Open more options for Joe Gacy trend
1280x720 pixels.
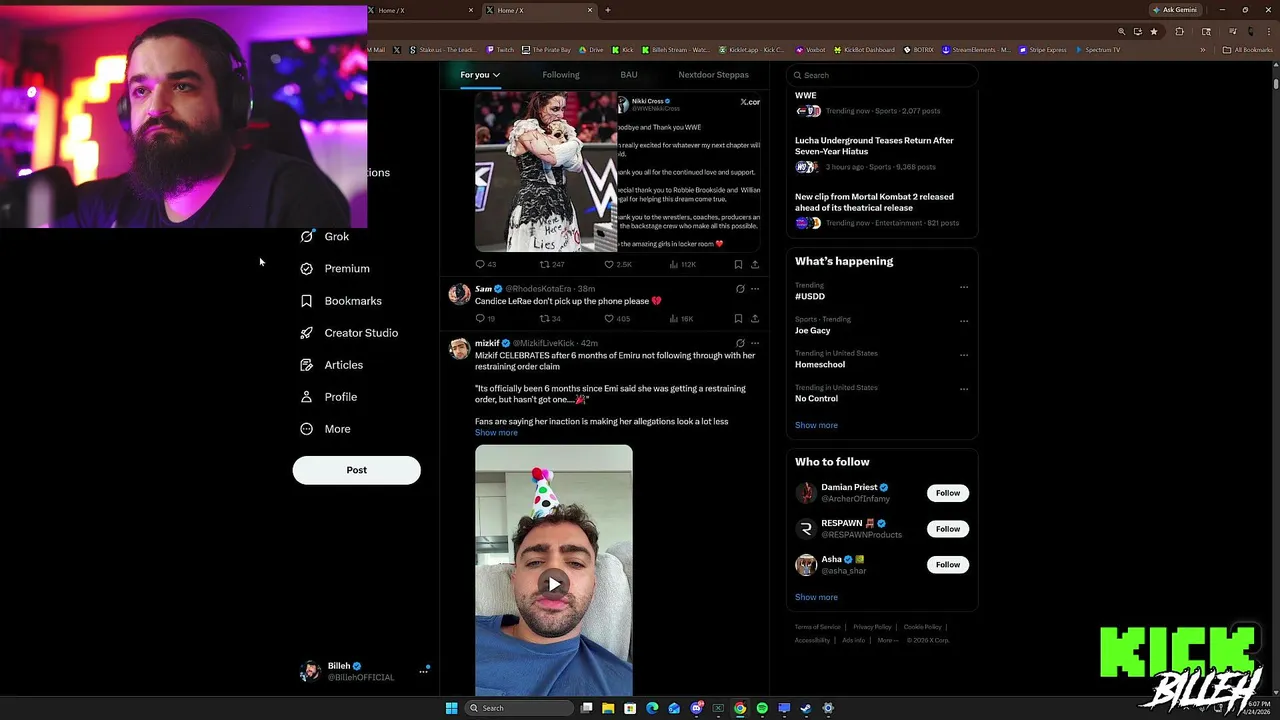pos(964,321)
